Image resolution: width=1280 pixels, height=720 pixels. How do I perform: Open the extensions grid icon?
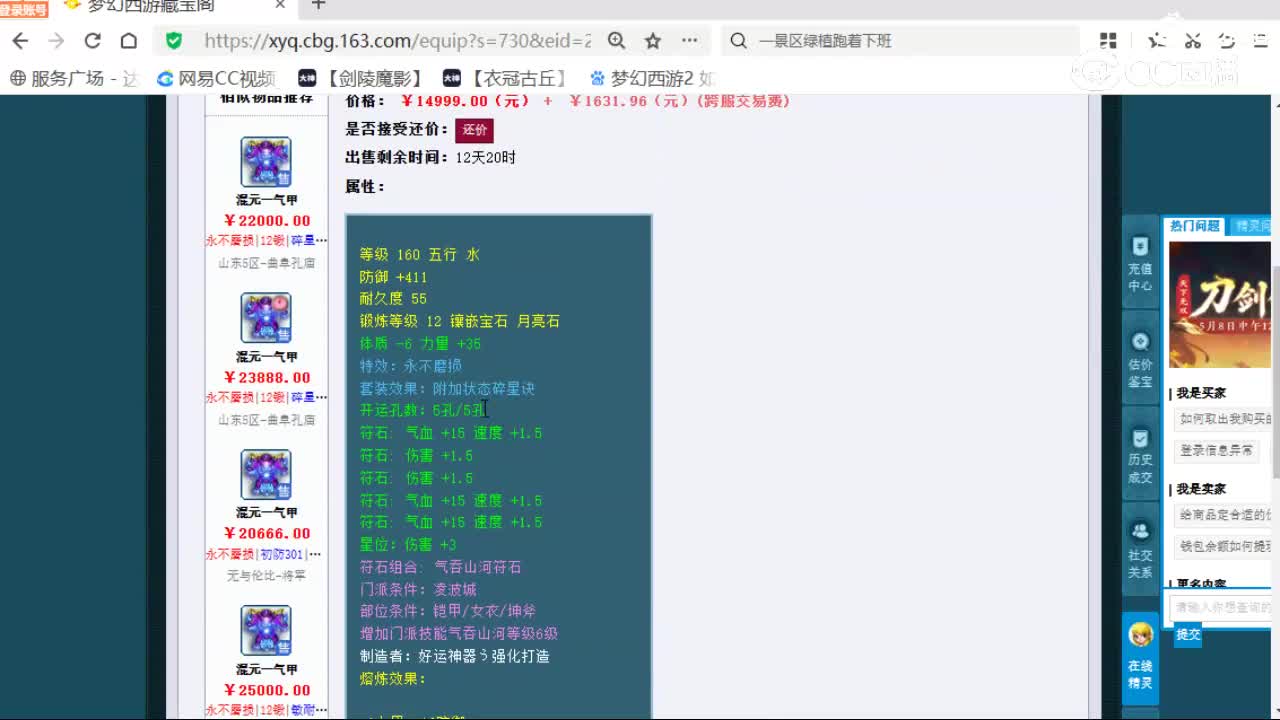coord(1108,41)
